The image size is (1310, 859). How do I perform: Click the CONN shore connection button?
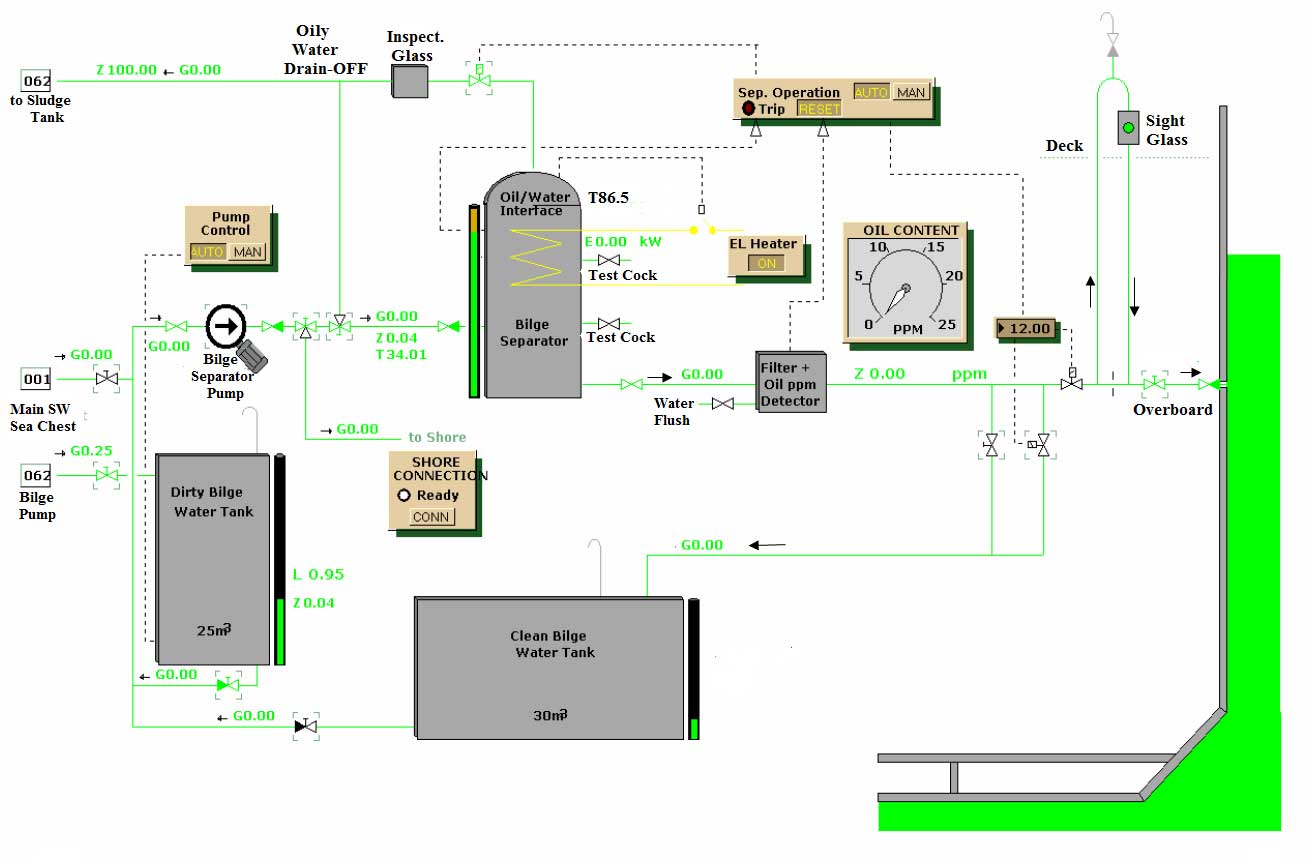click(x=432, y=517)
